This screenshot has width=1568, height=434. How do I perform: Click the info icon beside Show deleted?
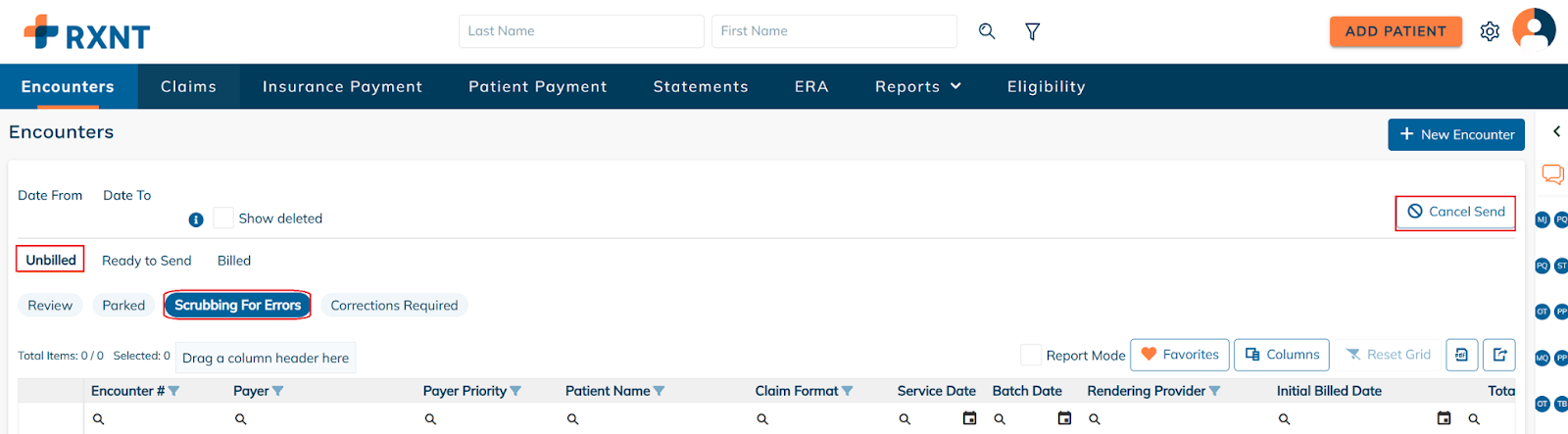(x=196, y=219)
